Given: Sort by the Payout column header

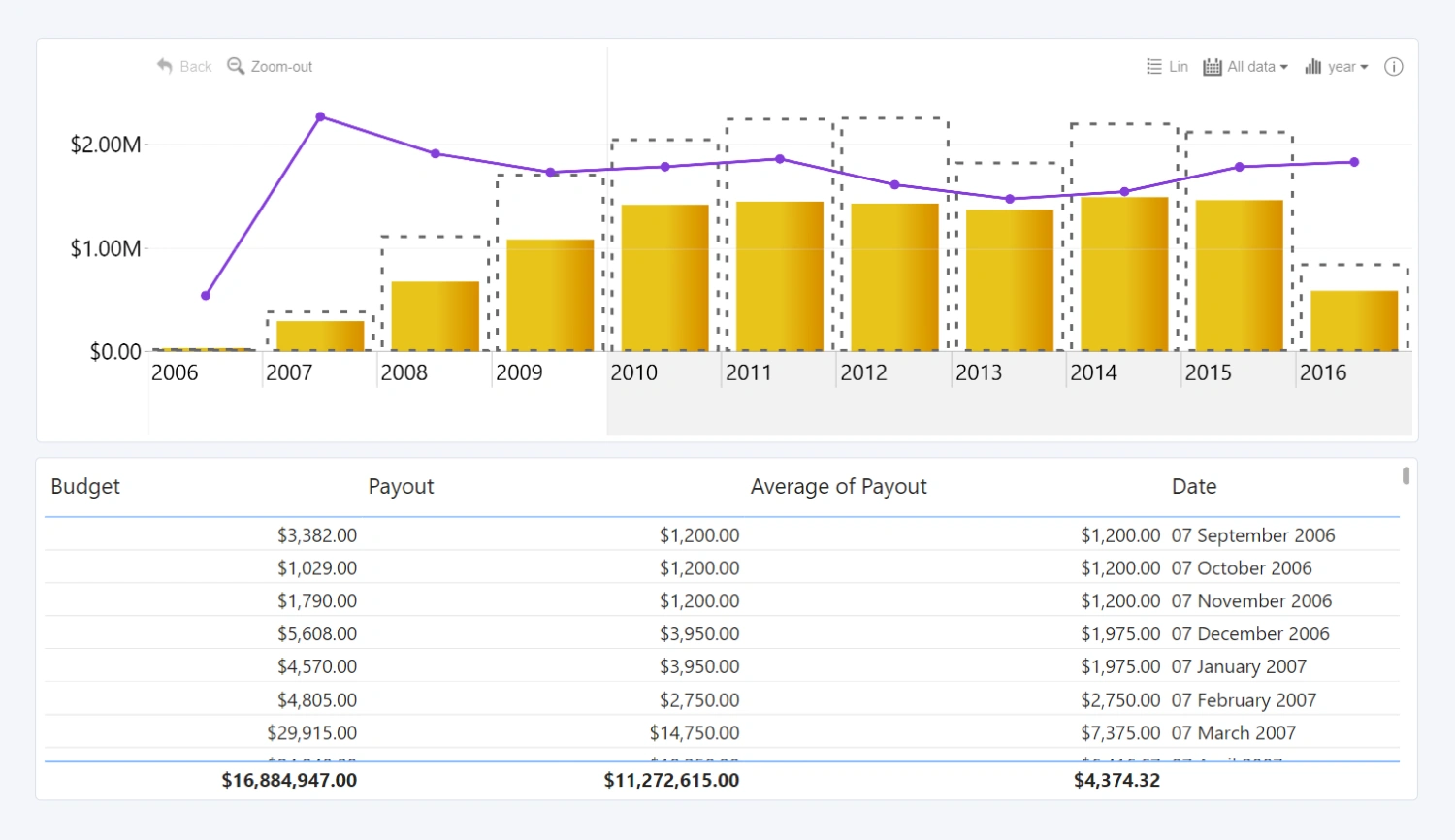Looking at the screenshot, I should point(401,487).
